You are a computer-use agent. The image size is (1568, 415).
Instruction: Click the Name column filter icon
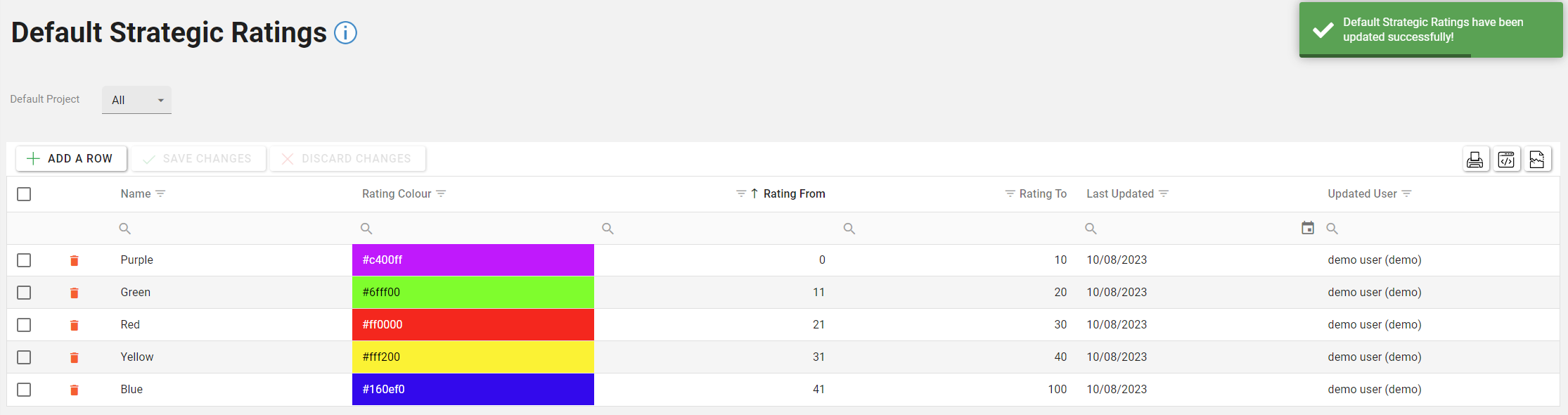point(160,193)
